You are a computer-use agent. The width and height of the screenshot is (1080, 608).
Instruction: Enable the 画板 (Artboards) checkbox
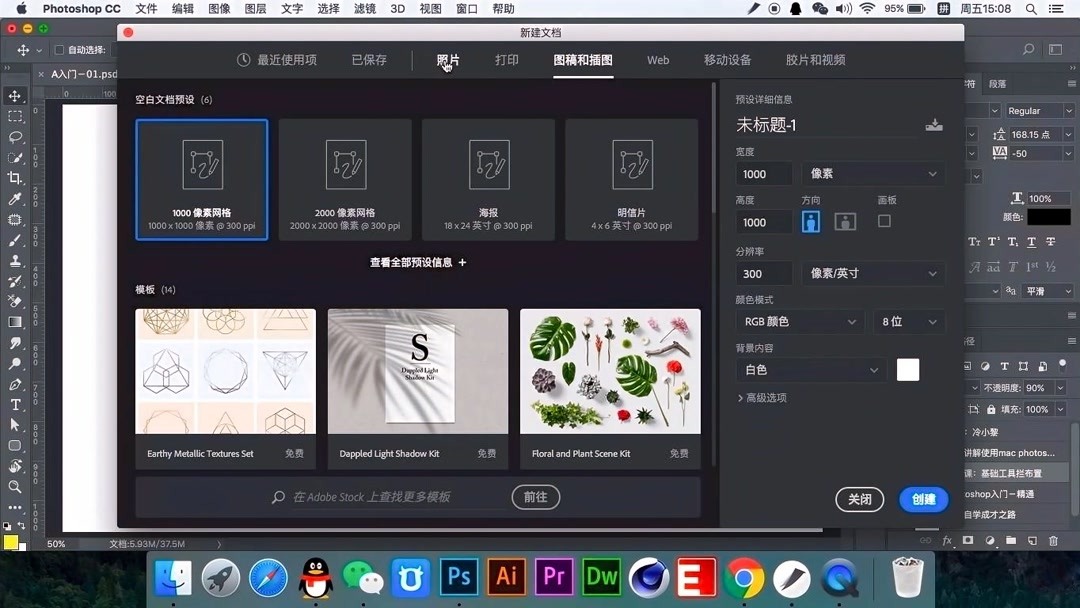click(884, 221)
